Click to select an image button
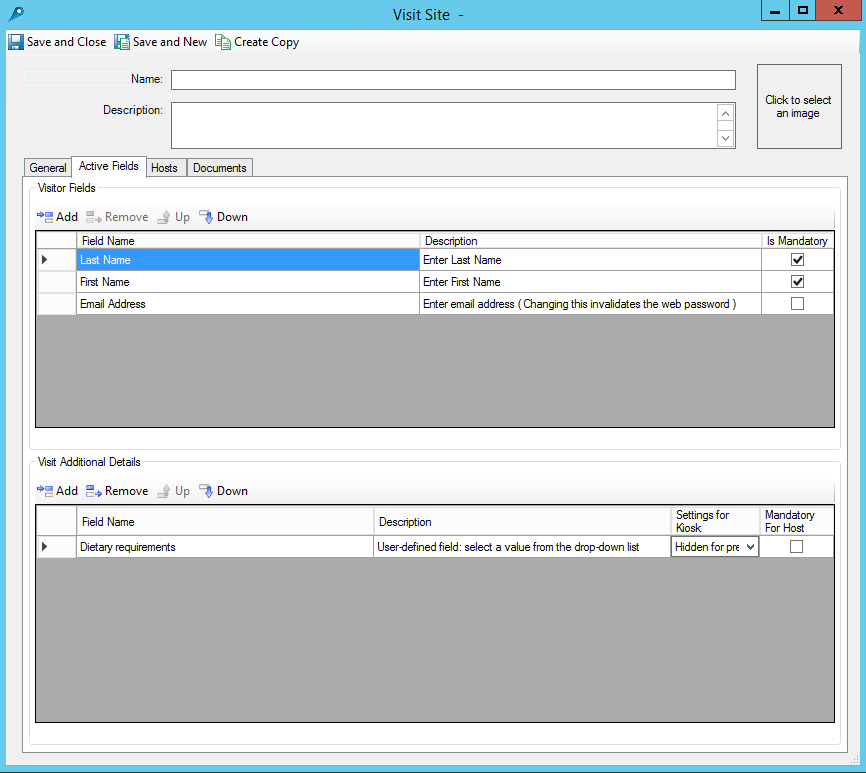Viewport: 866px width, 773px height. (x=799, y=107)
